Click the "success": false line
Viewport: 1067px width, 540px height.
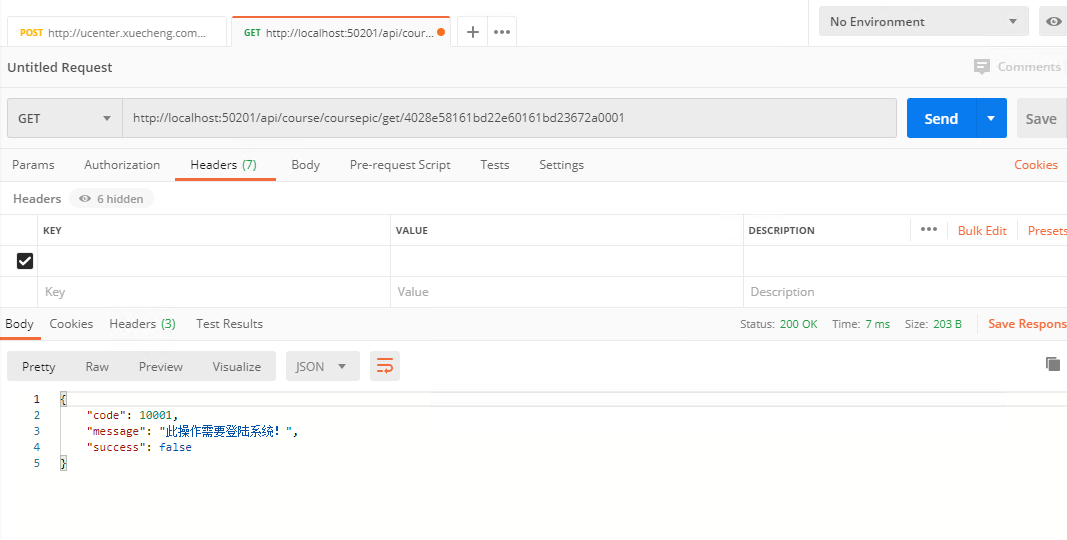tap(139, 448)
